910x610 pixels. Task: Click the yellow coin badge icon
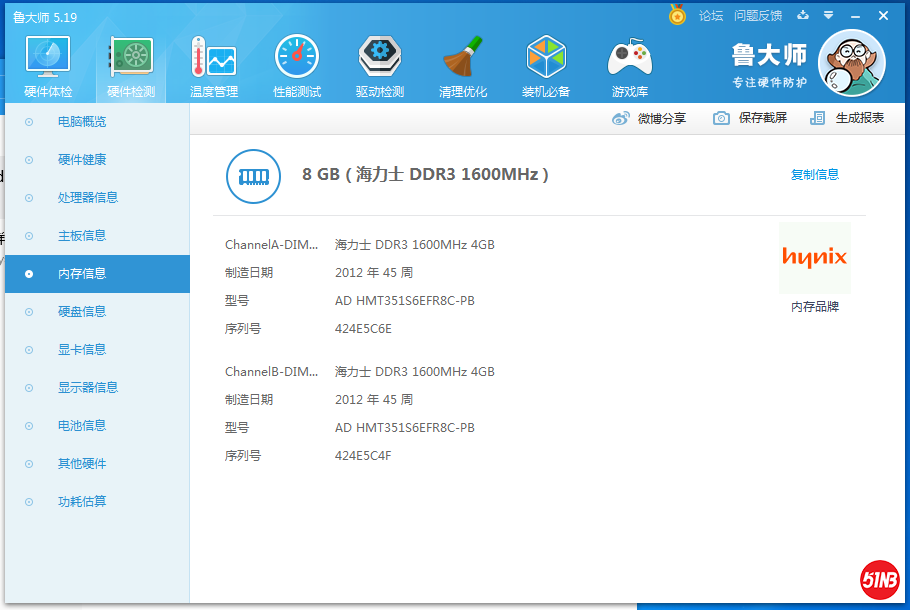(677, 15)
